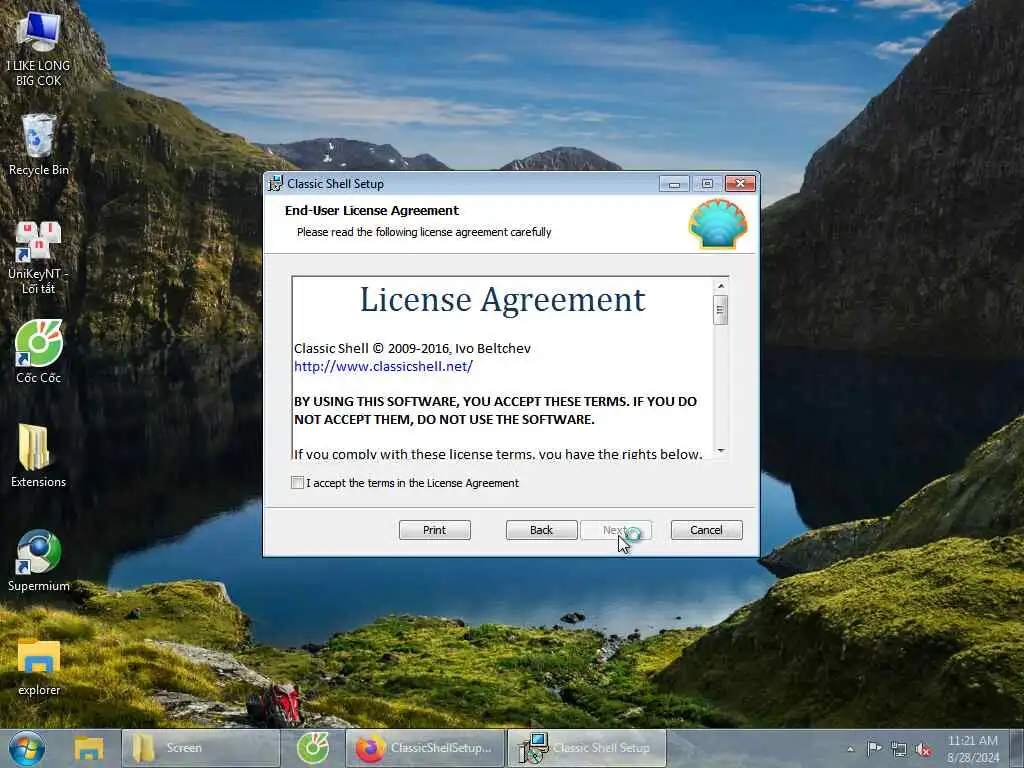Open the network tray icon
The height and width of the screenshot is (768, 1024).
899,750
